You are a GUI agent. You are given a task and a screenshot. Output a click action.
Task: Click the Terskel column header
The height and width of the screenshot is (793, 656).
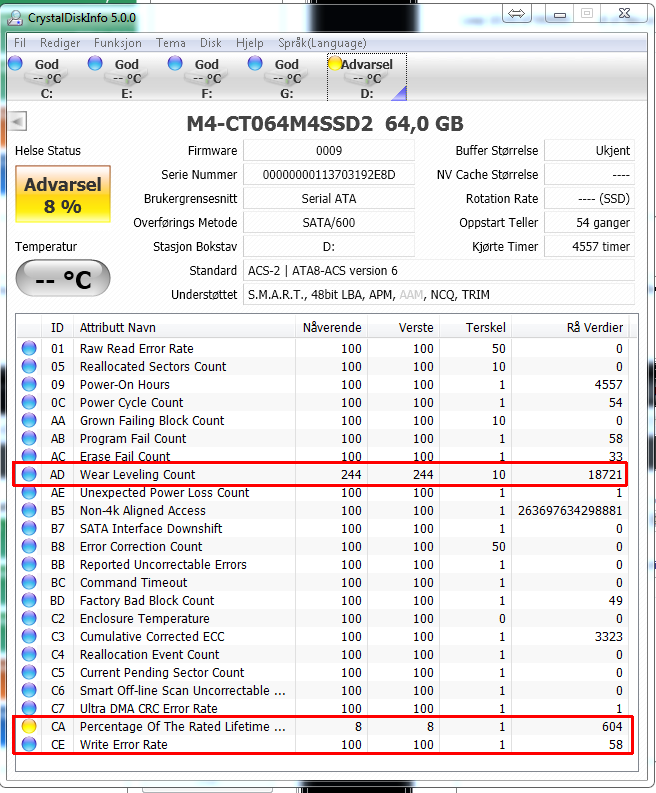[476, 328]
